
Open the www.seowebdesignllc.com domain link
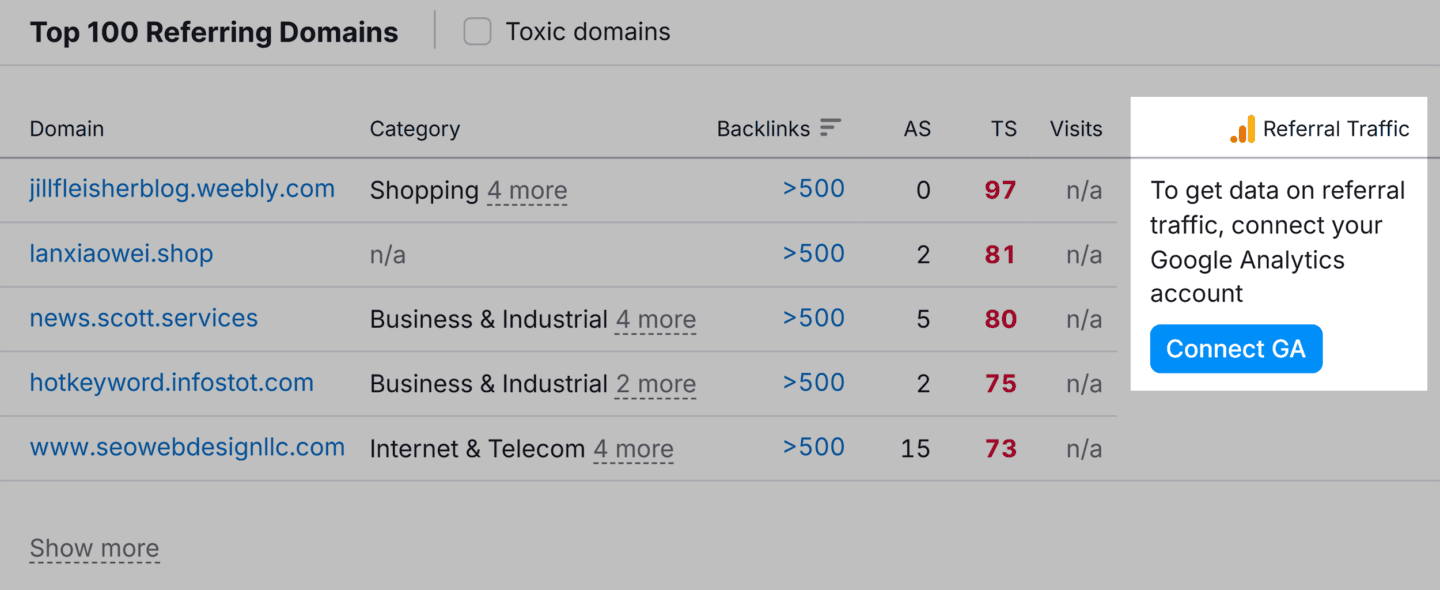[187, 447]
